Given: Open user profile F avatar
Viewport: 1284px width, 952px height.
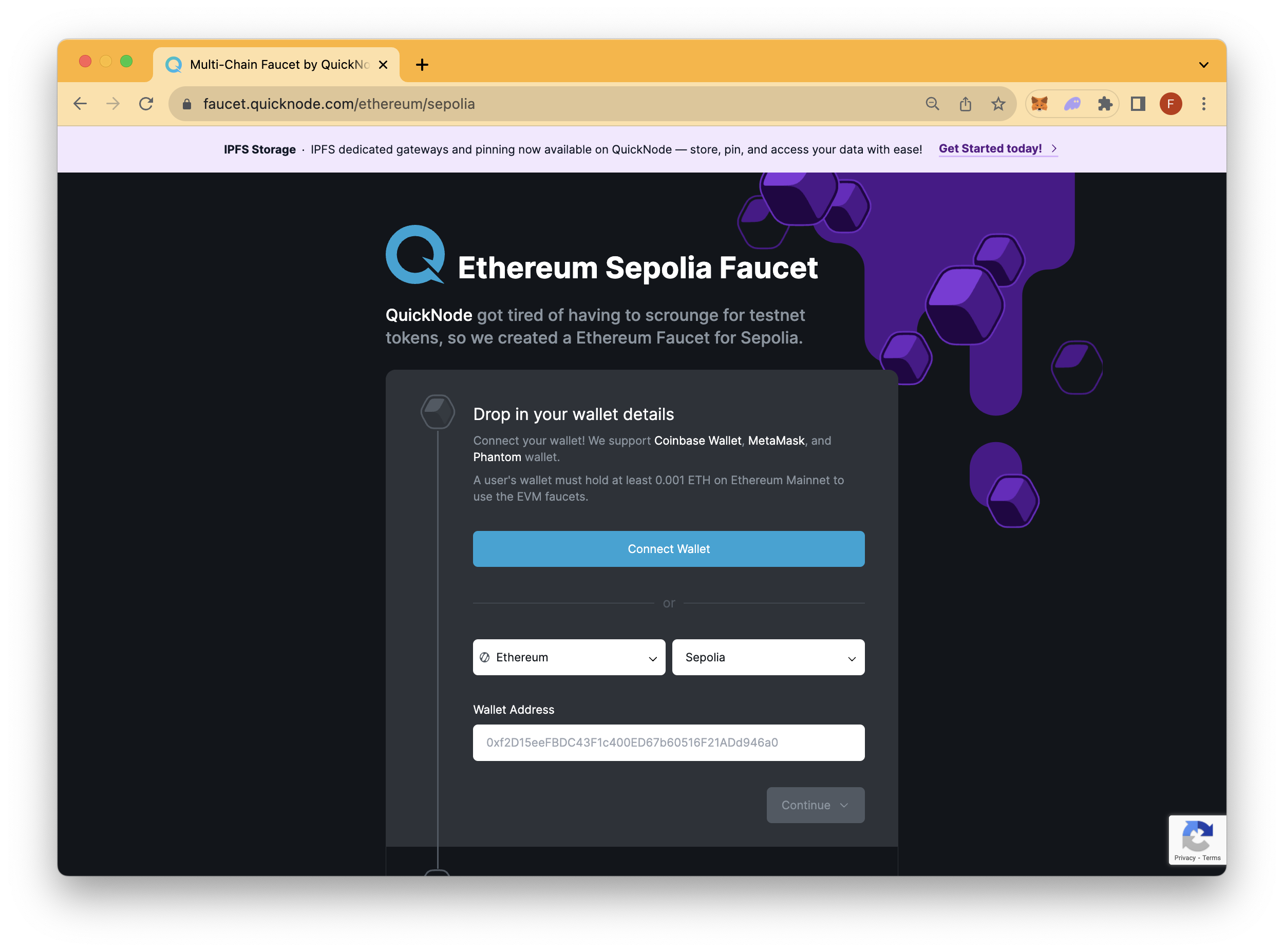Looking at the screenshot, I should (1170, 104).
